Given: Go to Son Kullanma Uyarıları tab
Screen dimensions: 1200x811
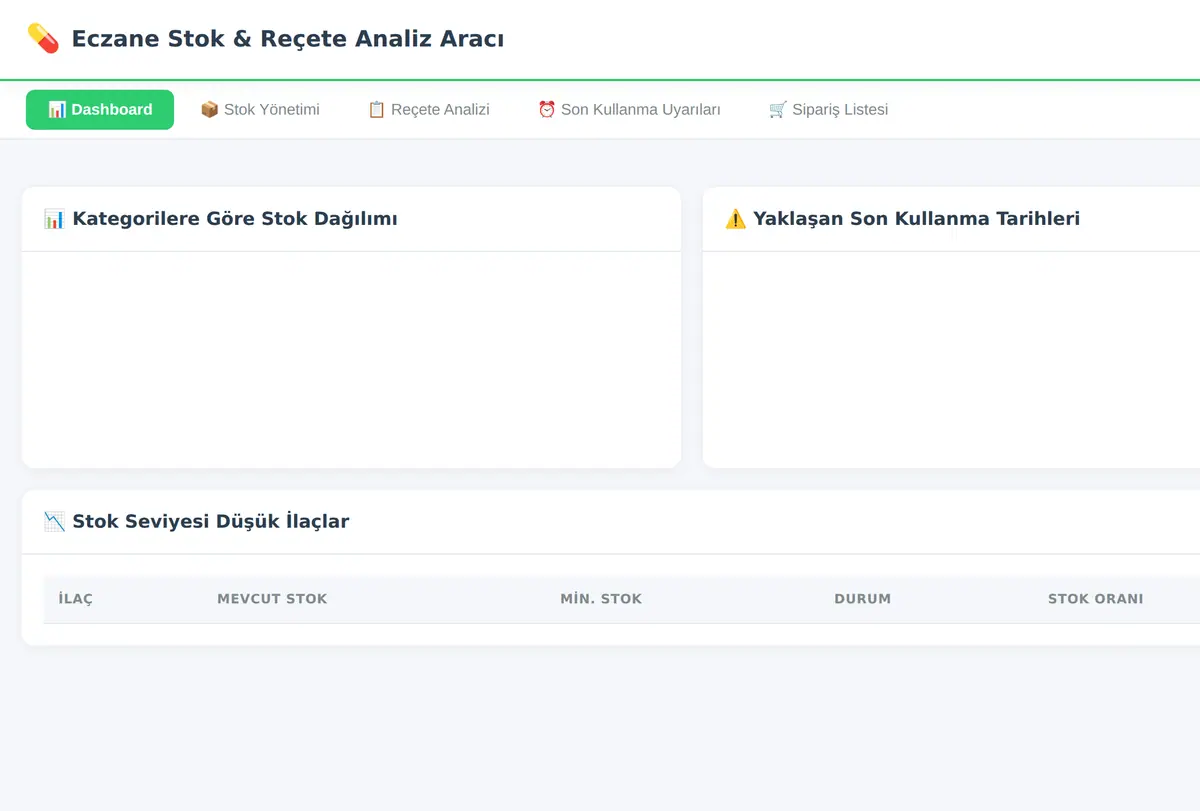Looking at the screenshot, I should tap(629, 110).
